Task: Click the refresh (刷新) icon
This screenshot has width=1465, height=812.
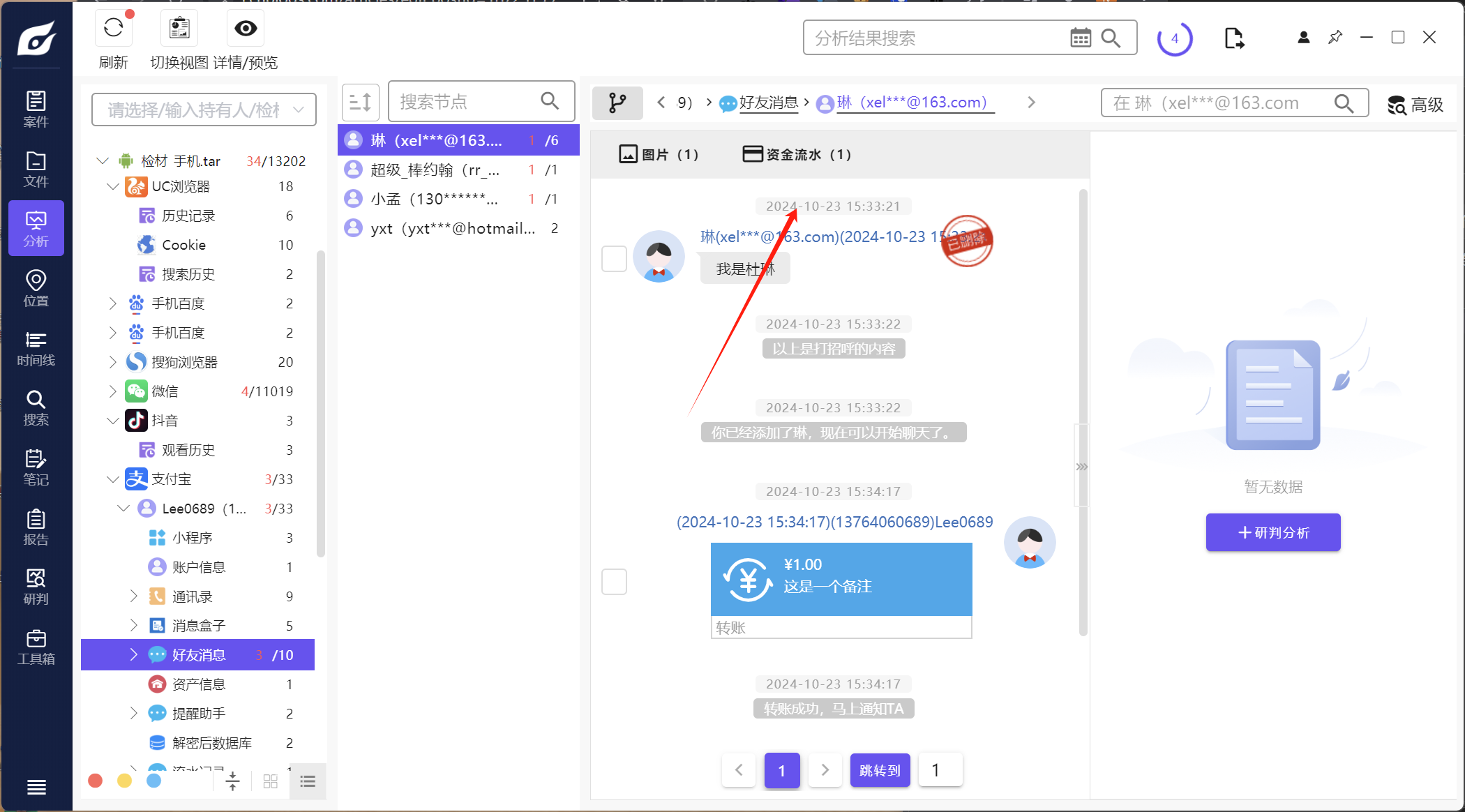Action: point(114,29)
